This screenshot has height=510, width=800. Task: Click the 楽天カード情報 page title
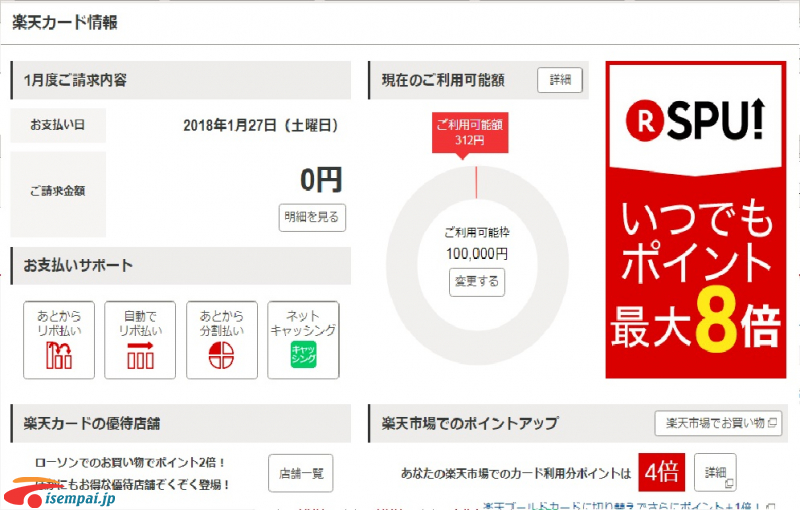click(65, 22)
